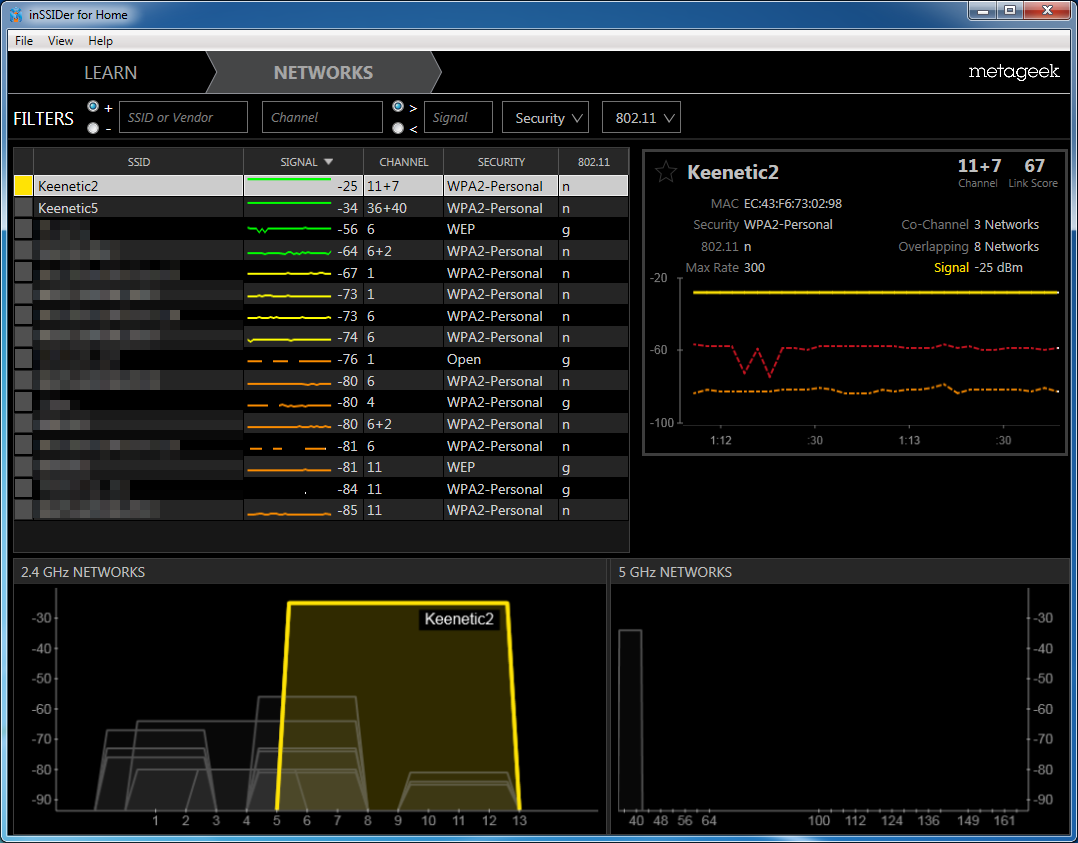Open the Help menu

(x=100, y=41)
